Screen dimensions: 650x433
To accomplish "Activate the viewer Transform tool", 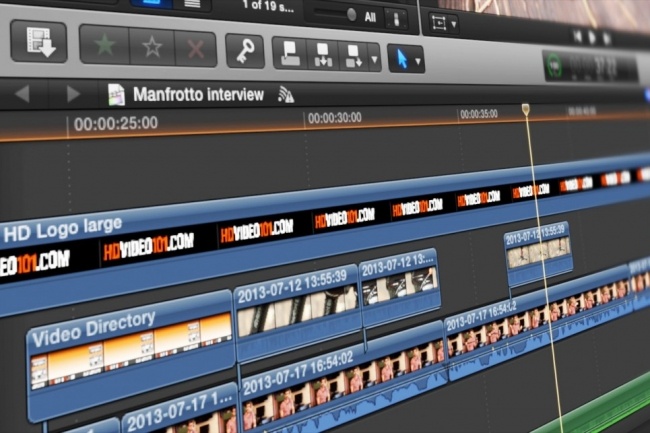I will (x=439, y=22).
